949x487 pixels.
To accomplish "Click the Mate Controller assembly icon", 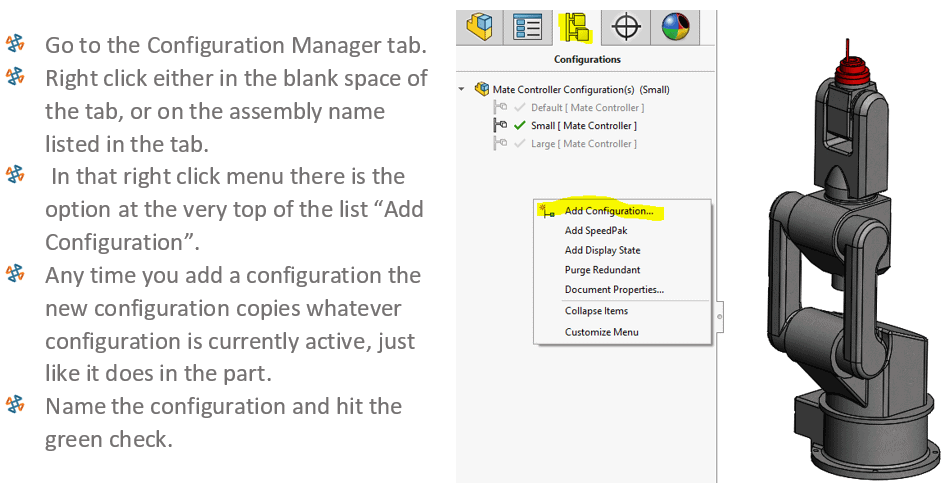I will click(482, 89).
